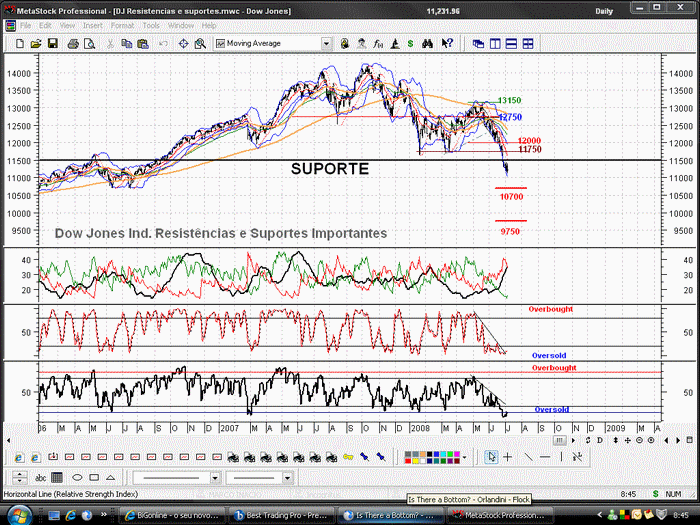Switch to Is There a Bottom taskbar window
Viewport: 700px width, 525px height.
coord(390,515)
